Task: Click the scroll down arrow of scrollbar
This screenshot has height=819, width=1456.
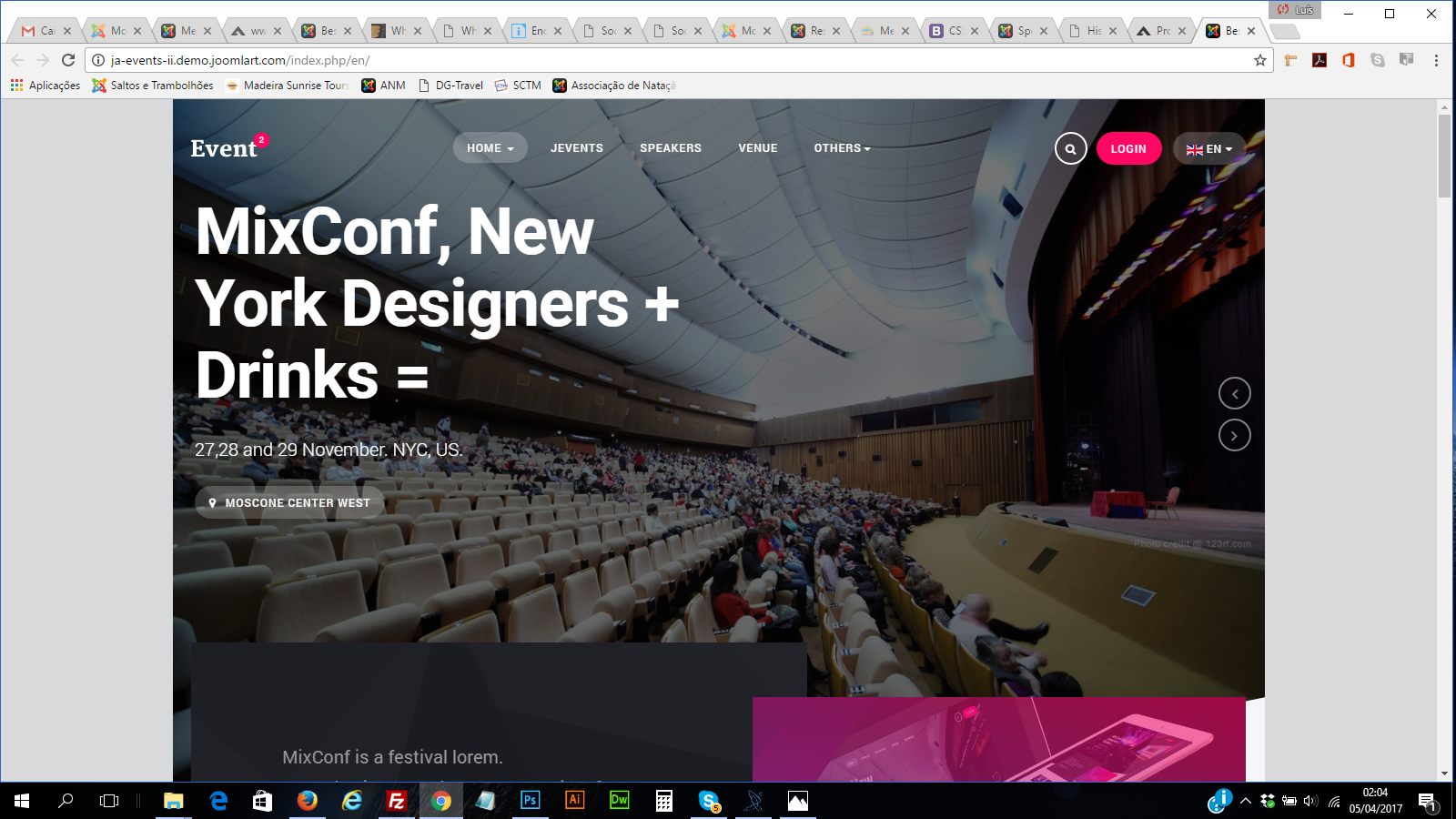Action: (1444, 773)
